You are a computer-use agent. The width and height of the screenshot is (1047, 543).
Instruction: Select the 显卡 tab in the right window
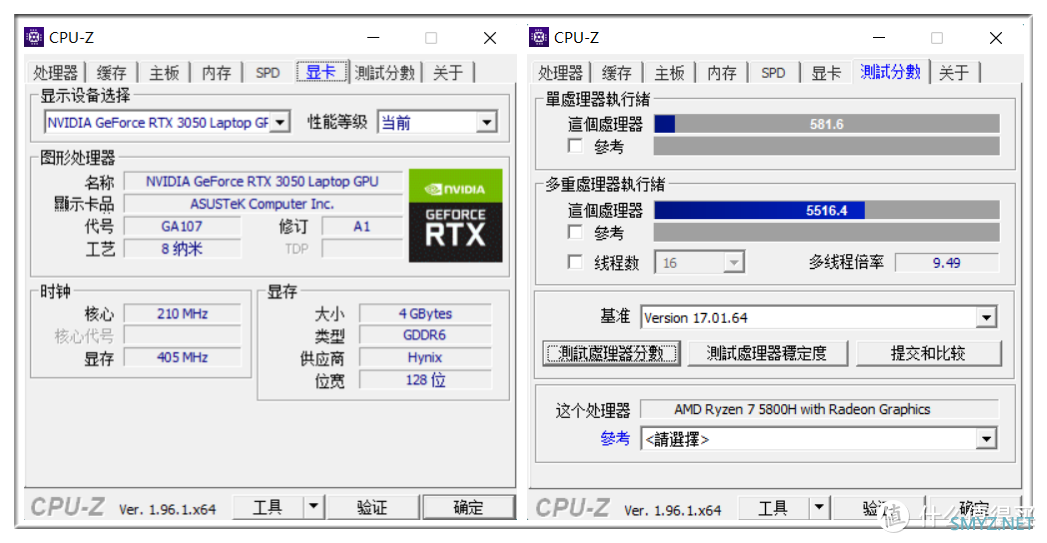click(826, 72)
